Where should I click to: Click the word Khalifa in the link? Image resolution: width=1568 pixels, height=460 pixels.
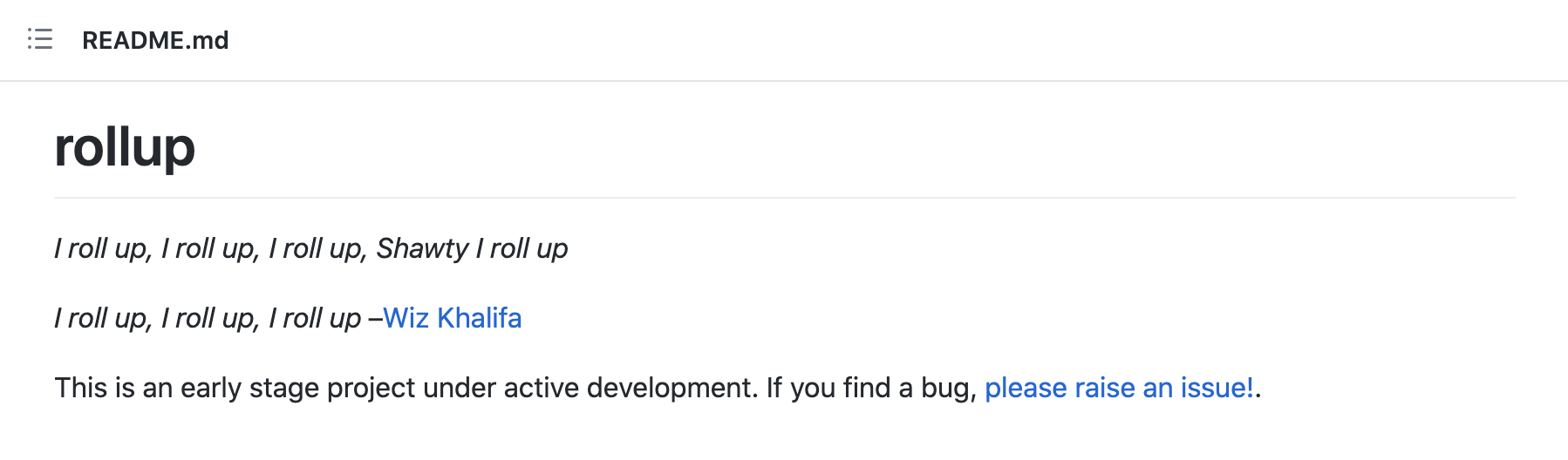coord(479,318)
